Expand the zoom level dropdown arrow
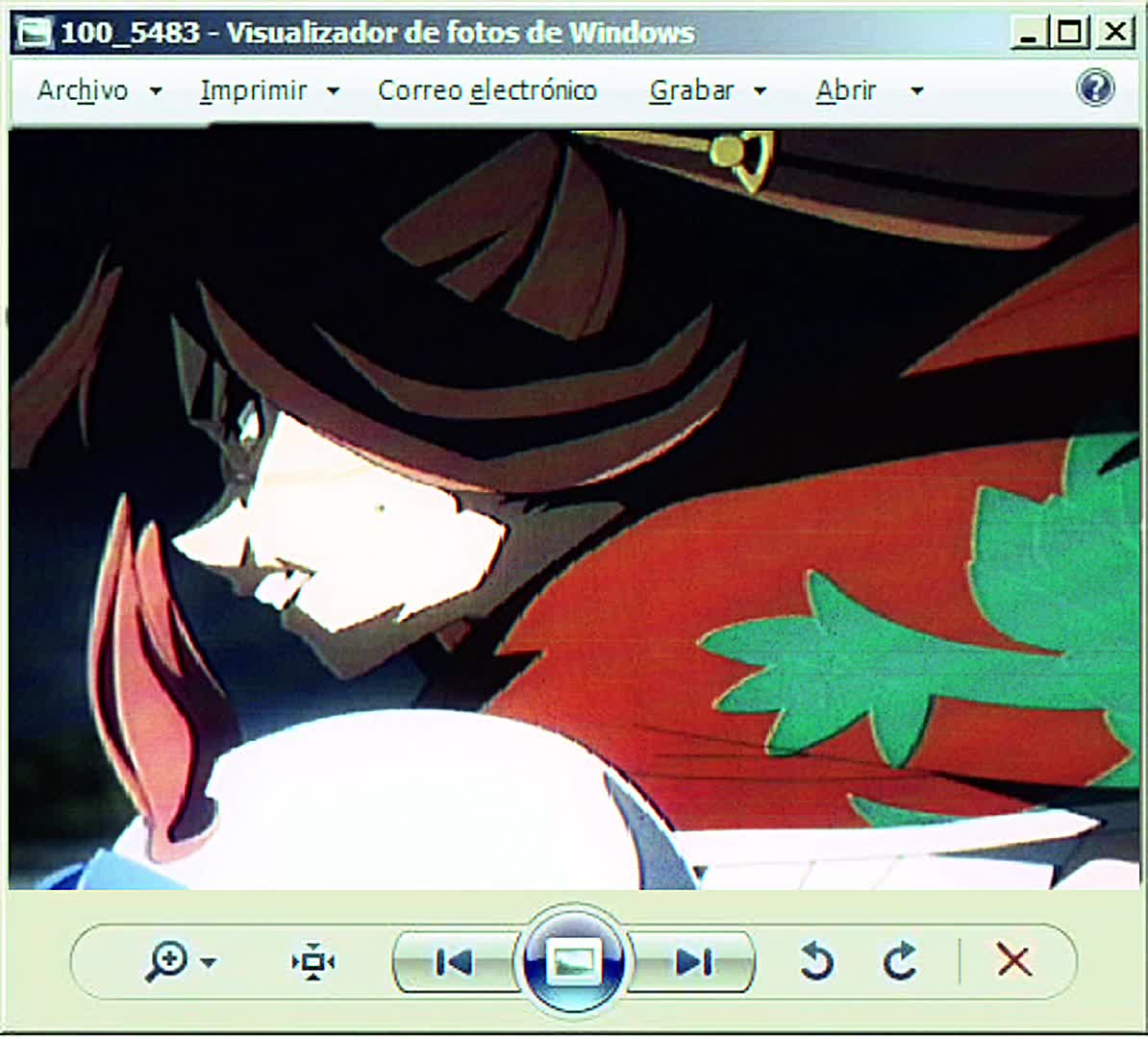 coord(209,962)
